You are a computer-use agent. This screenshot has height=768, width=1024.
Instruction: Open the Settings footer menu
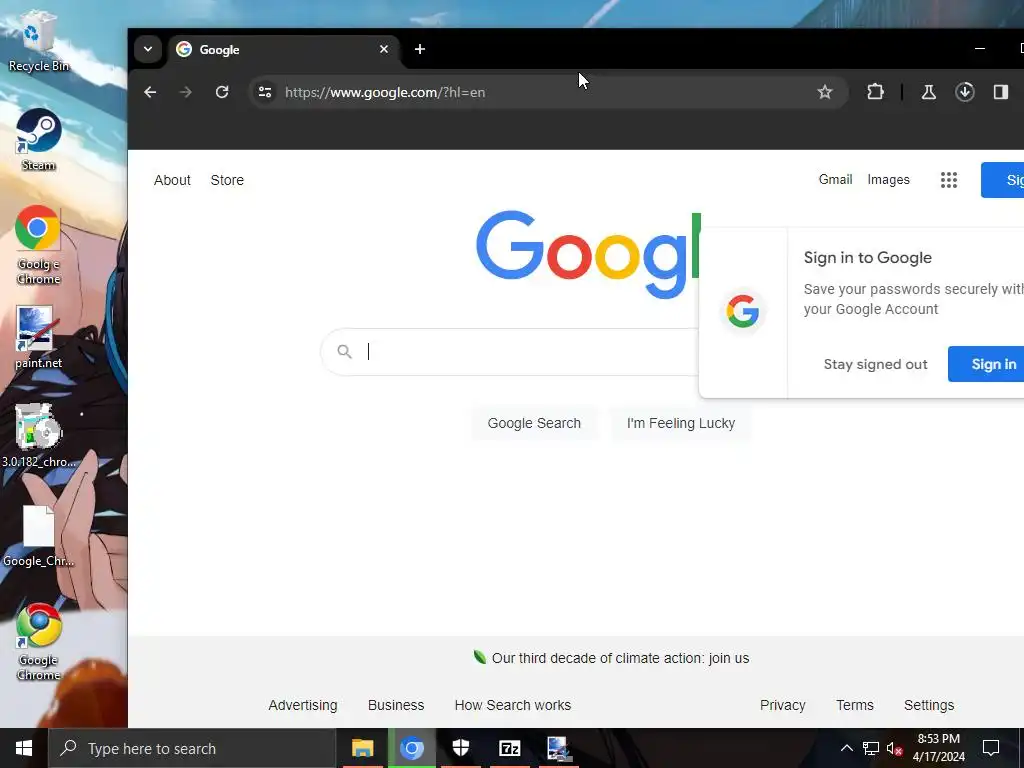coord(929,705)
